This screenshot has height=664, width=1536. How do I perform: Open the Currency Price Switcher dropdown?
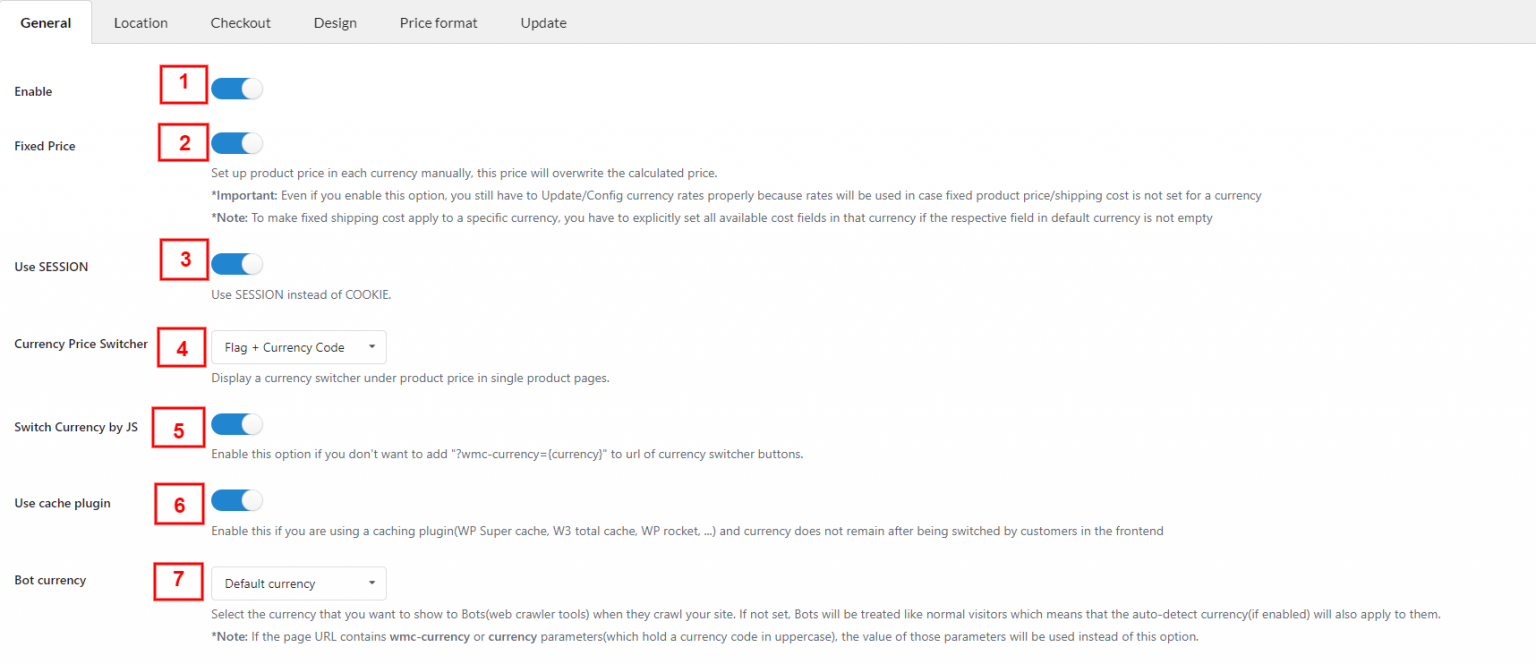pos(298,347)
